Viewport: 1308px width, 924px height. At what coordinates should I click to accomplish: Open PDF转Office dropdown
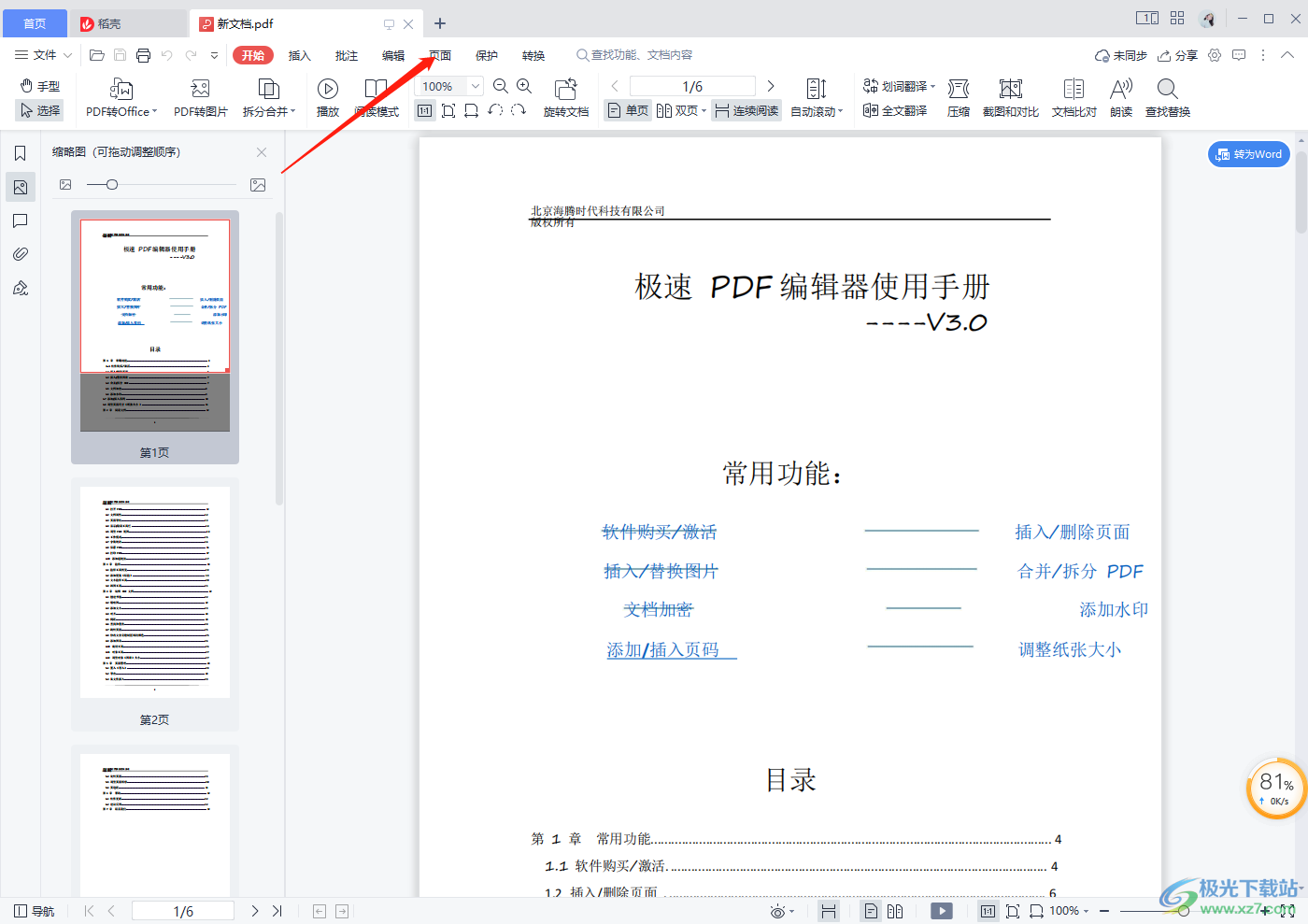pyautogui.click(x=121, y=98)
